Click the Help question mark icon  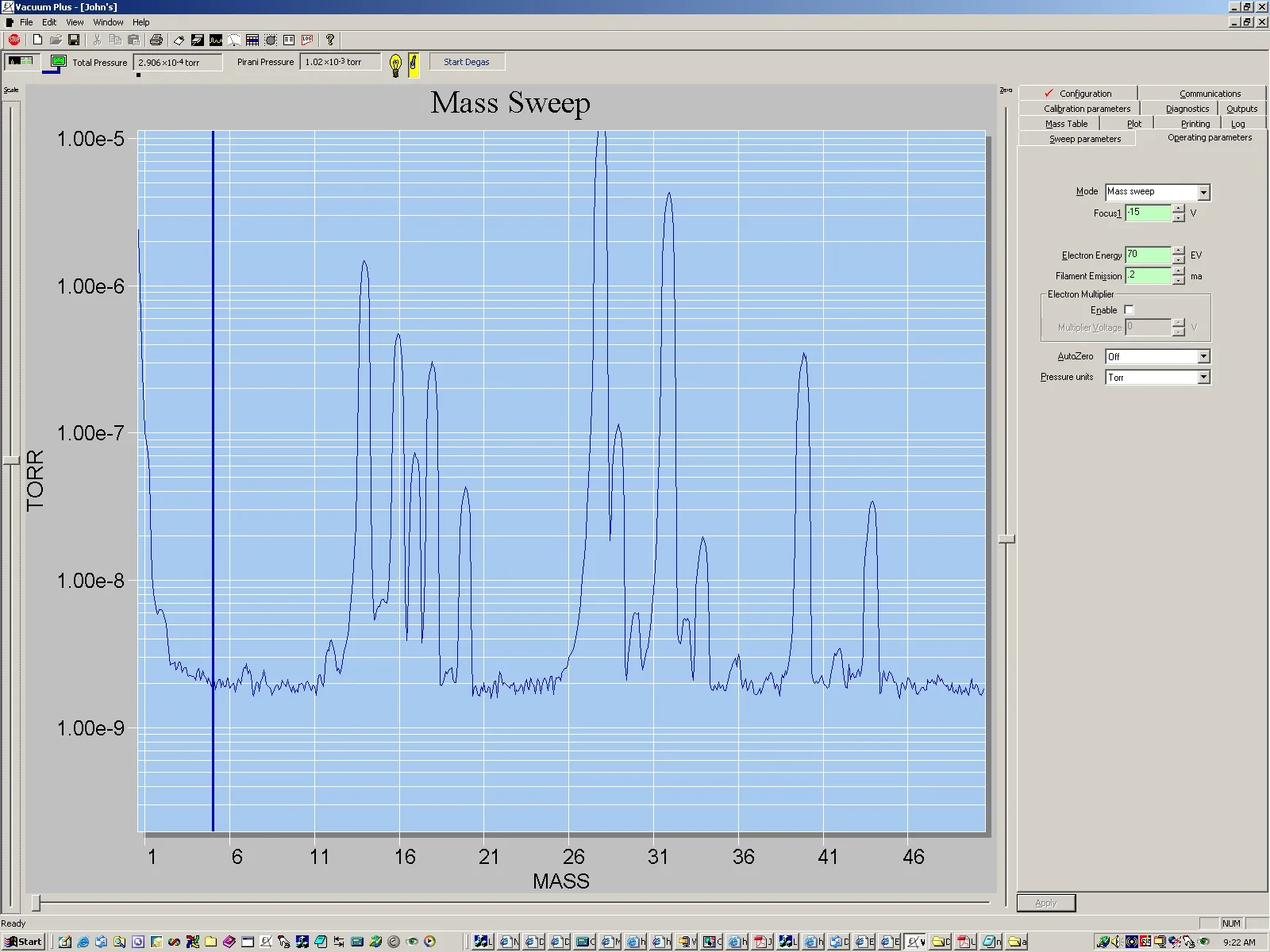coord(330,40)
